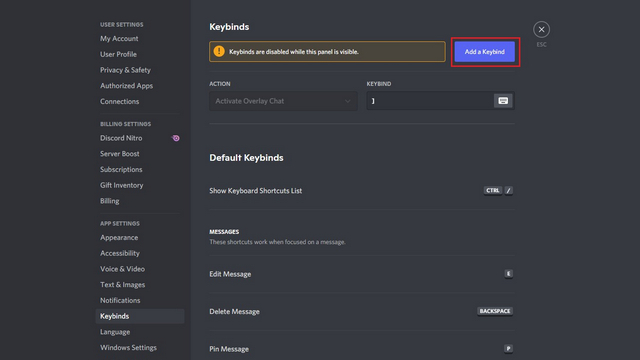The width and height of the screenshot is (640, 360).
Task: Click the slash key badge beside CTRL
Action: 509,191
